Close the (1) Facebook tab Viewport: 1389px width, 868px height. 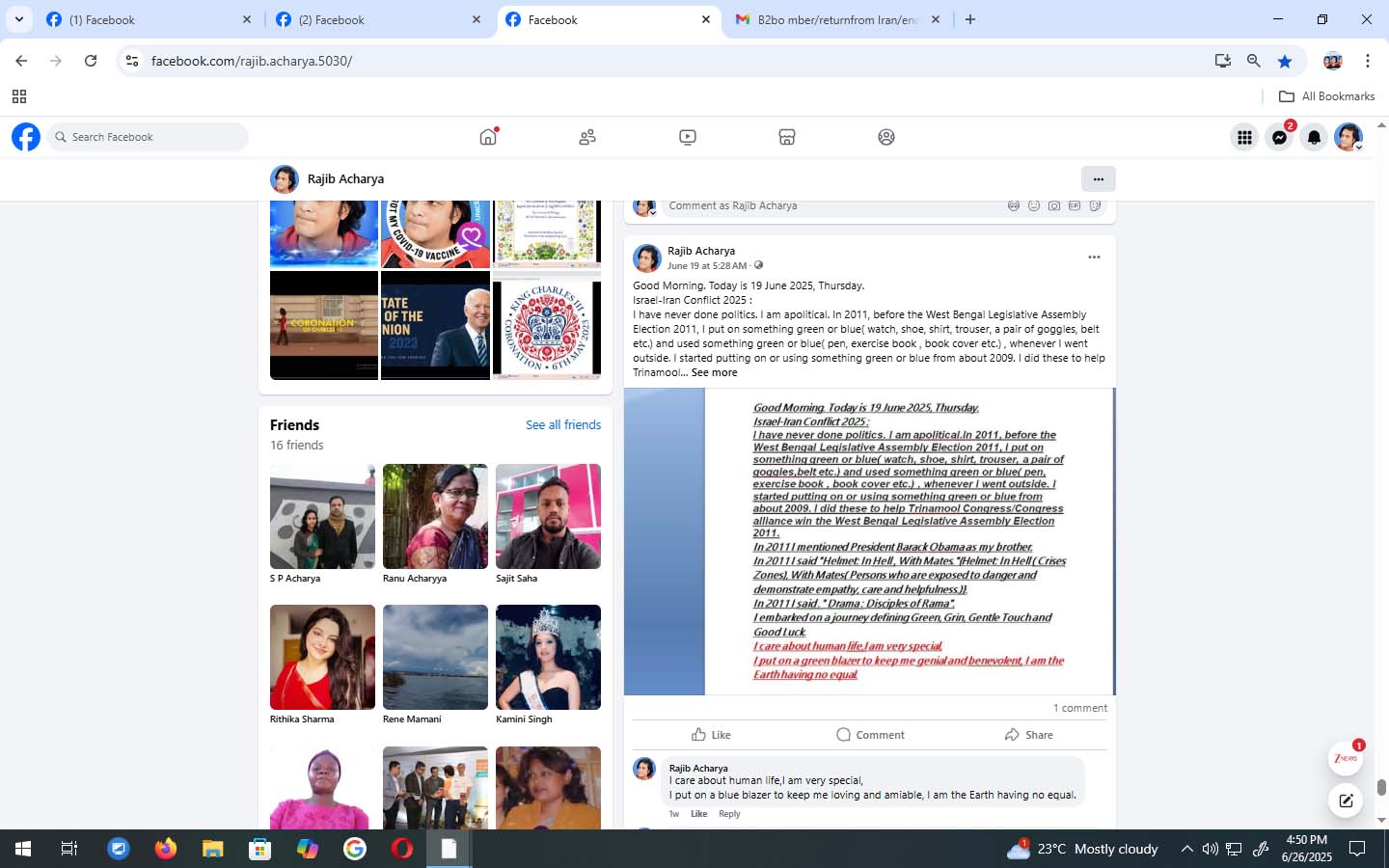tap(247, 19)
